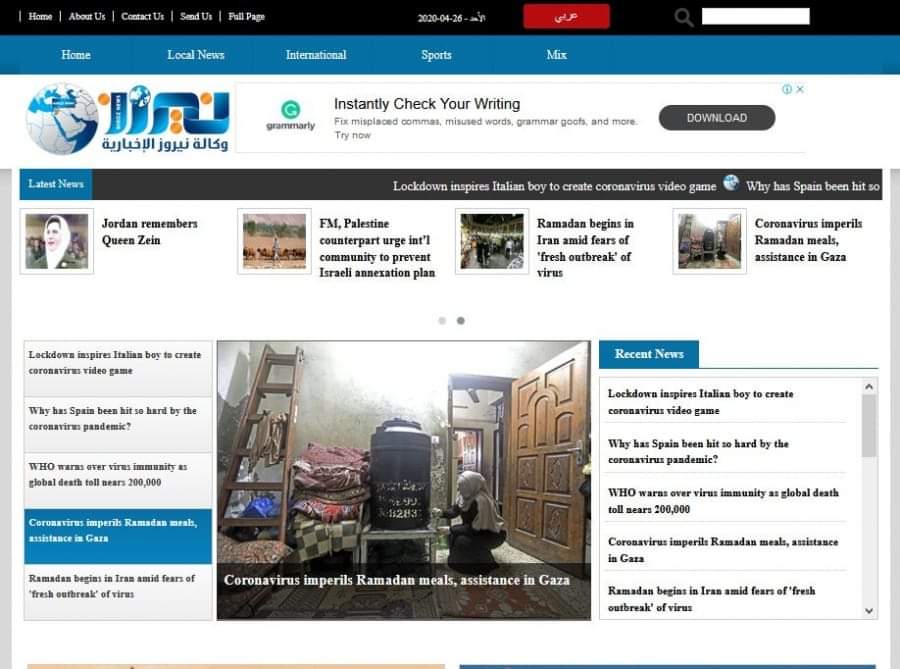The image size is (900, 669).
Task: Click the Grammarly logo in the ad
Action: (290, 116)
